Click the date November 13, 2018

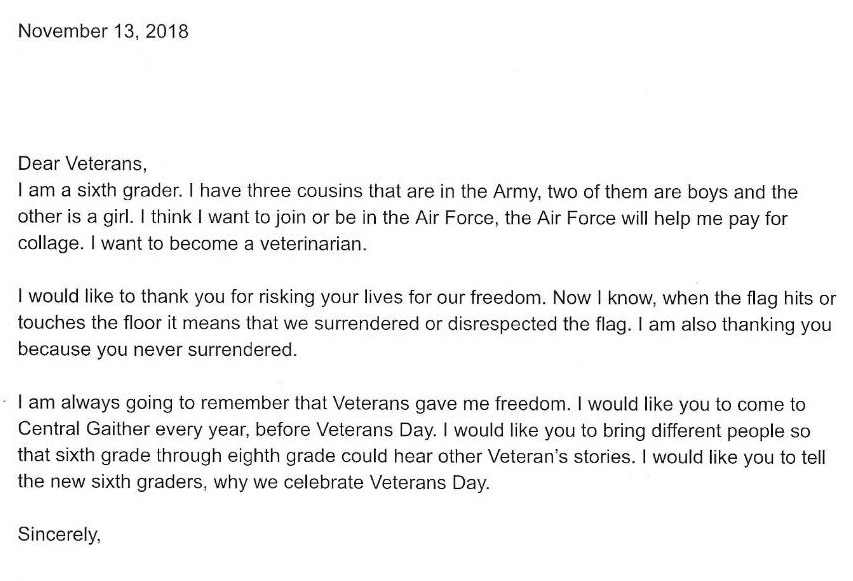coord(103,31)
